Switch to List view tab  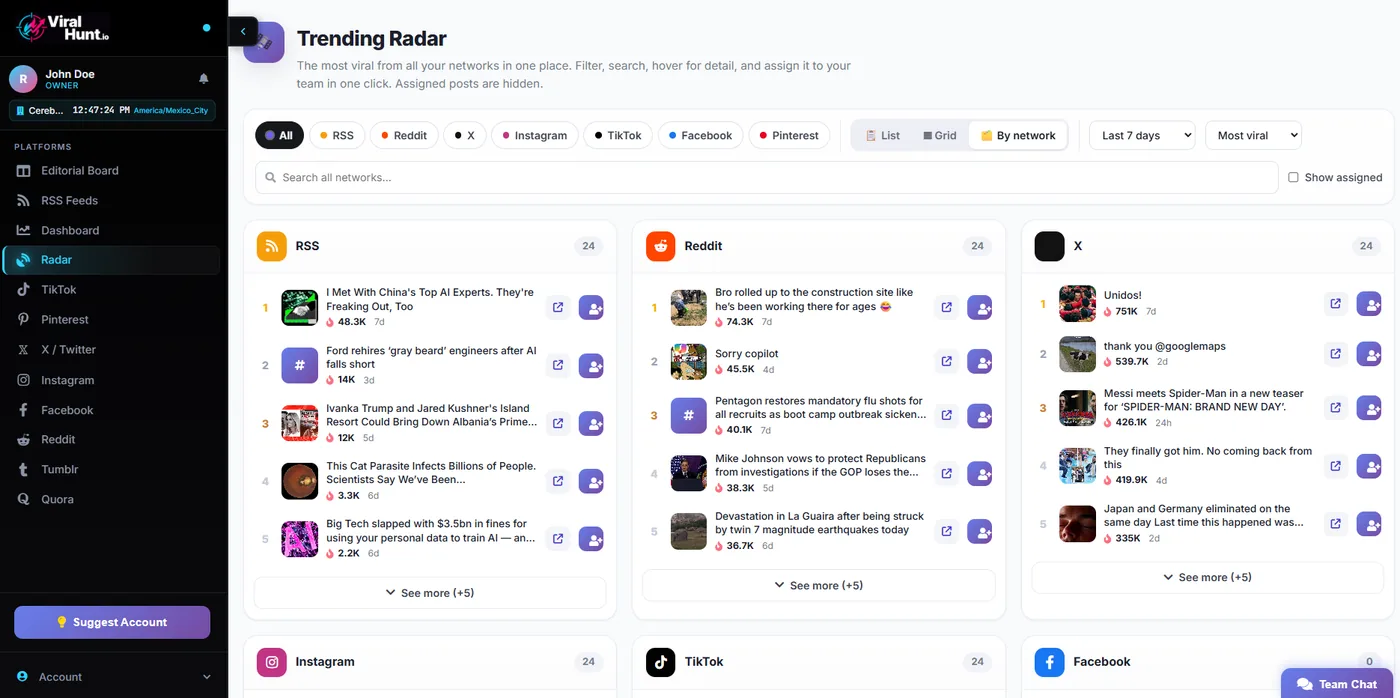883,135
